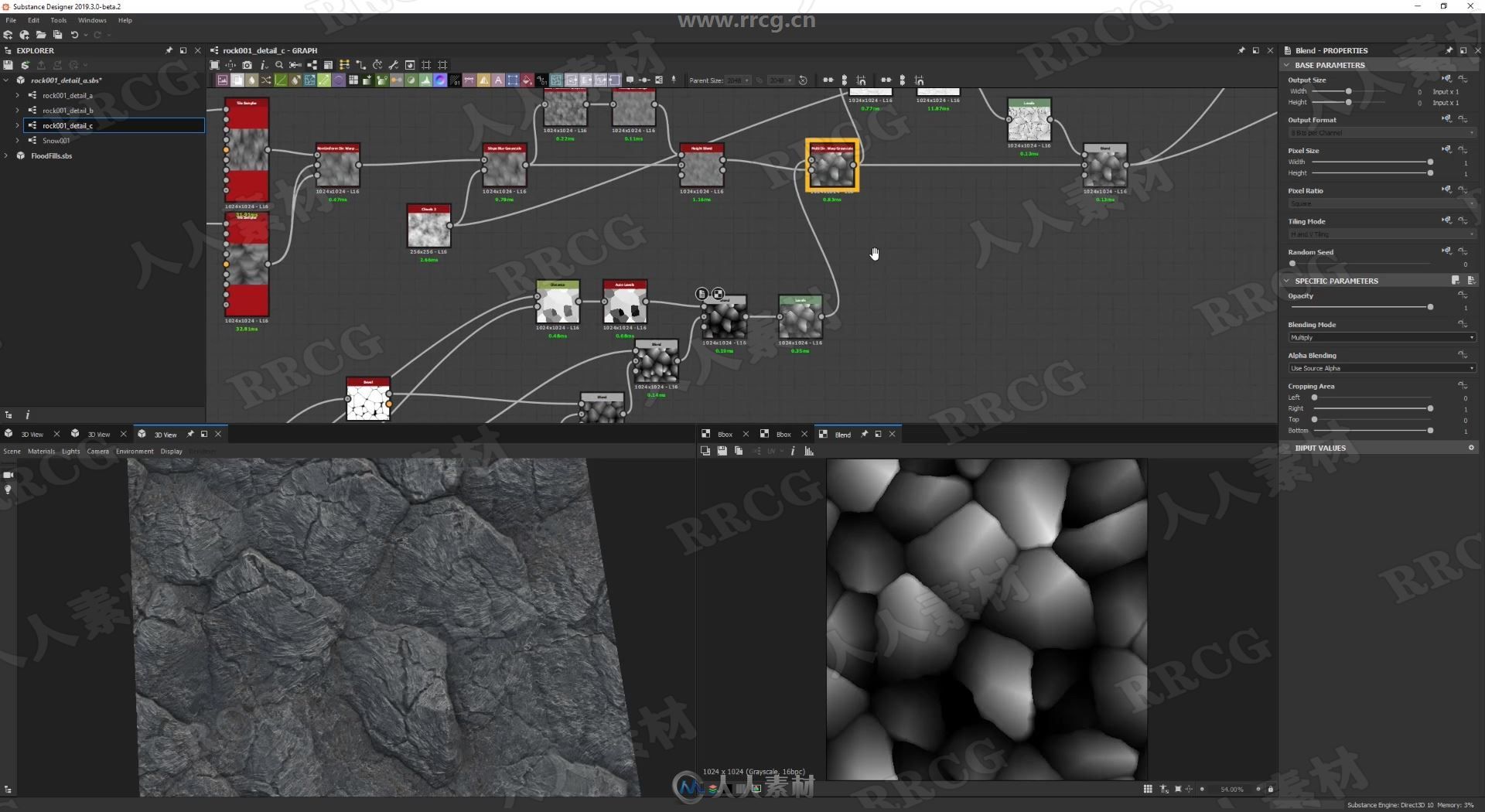Expand rock001_detail_a graph in Explorer

pos(17,95)
